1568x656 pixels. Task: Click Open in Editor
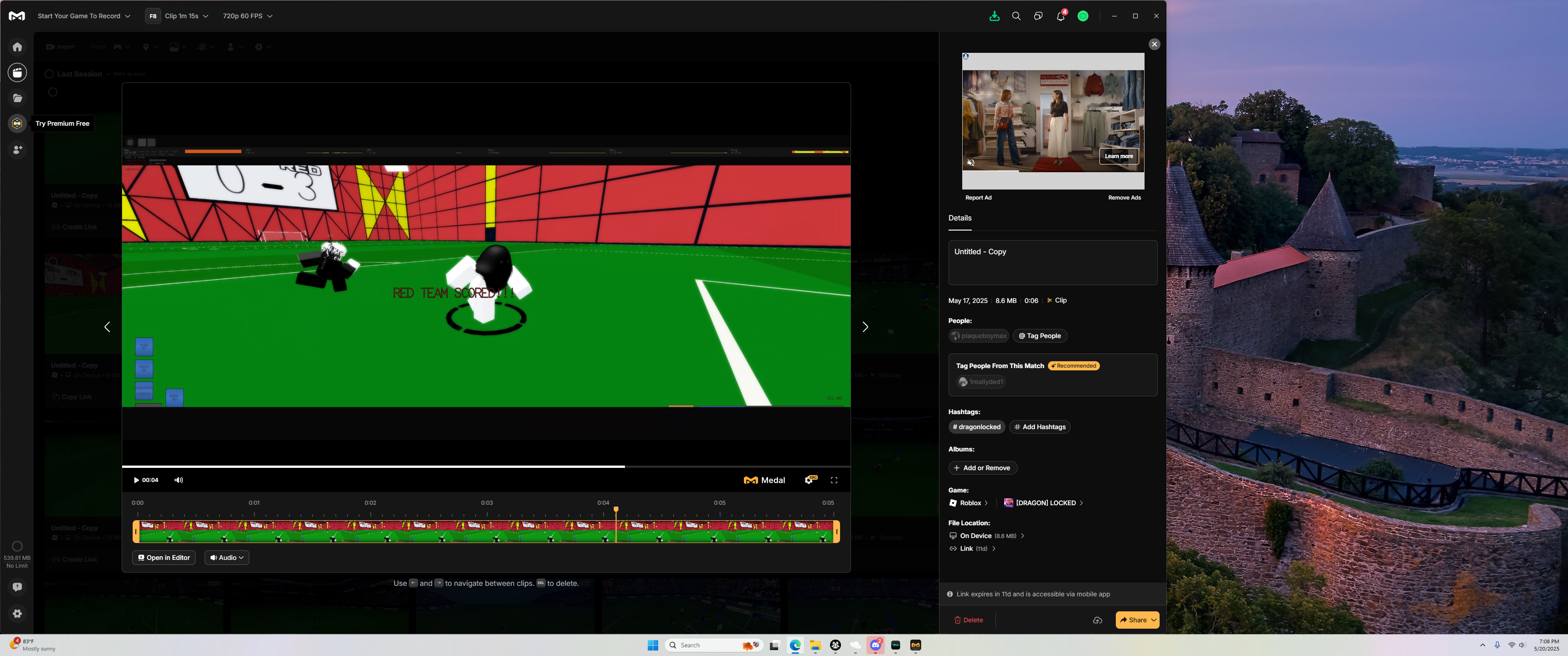pos(164,558)
